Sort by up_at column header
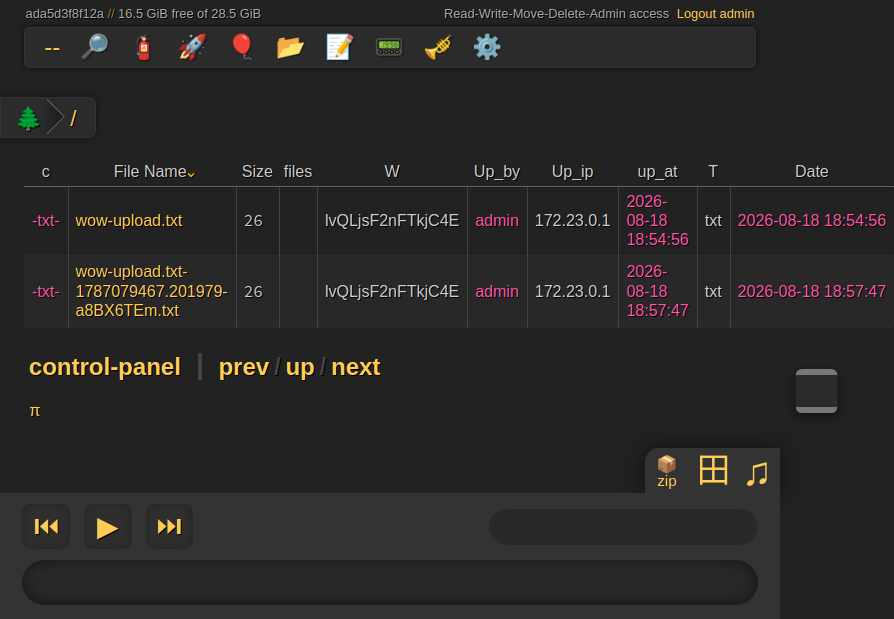Viewport: 894px width, 619px height. 657,172
